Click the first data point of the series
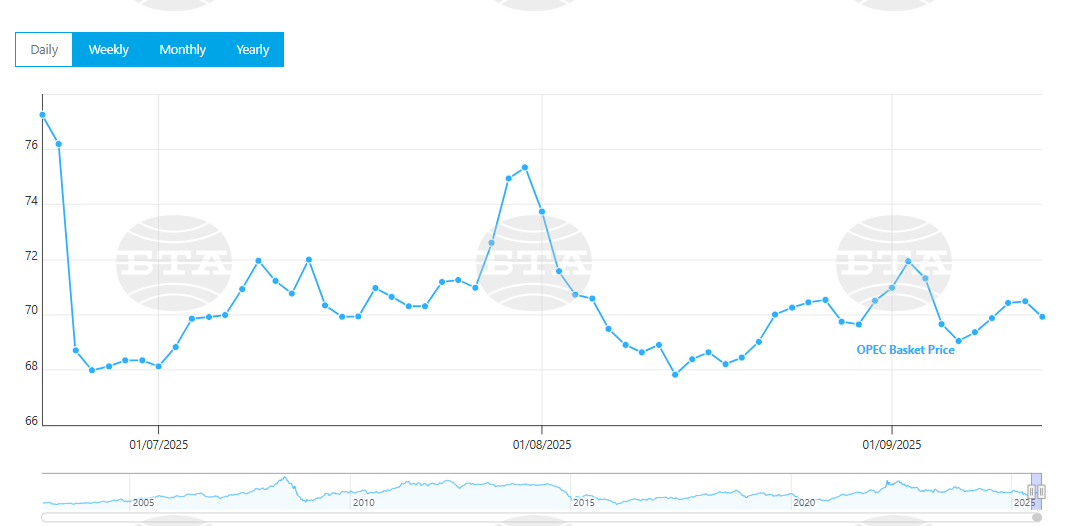The image size is (1067, 526). click(42, 115)
